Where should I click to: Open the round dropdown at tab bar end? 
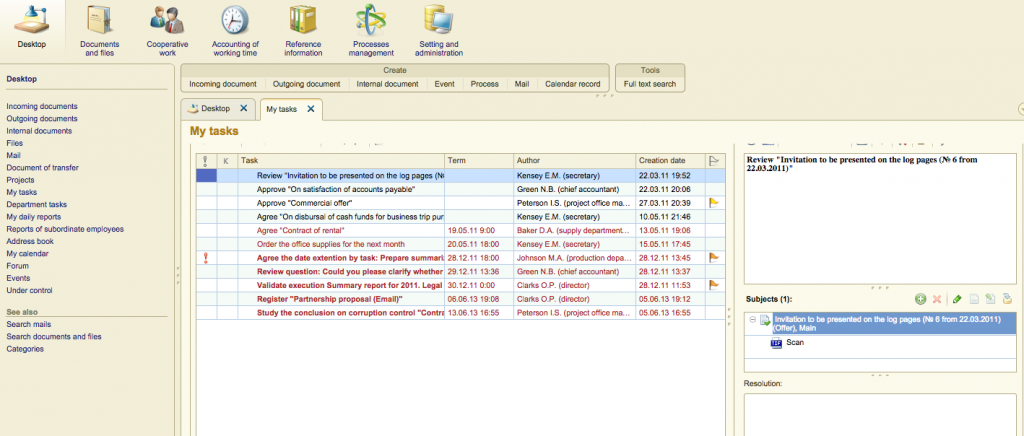coord(1021,109)
